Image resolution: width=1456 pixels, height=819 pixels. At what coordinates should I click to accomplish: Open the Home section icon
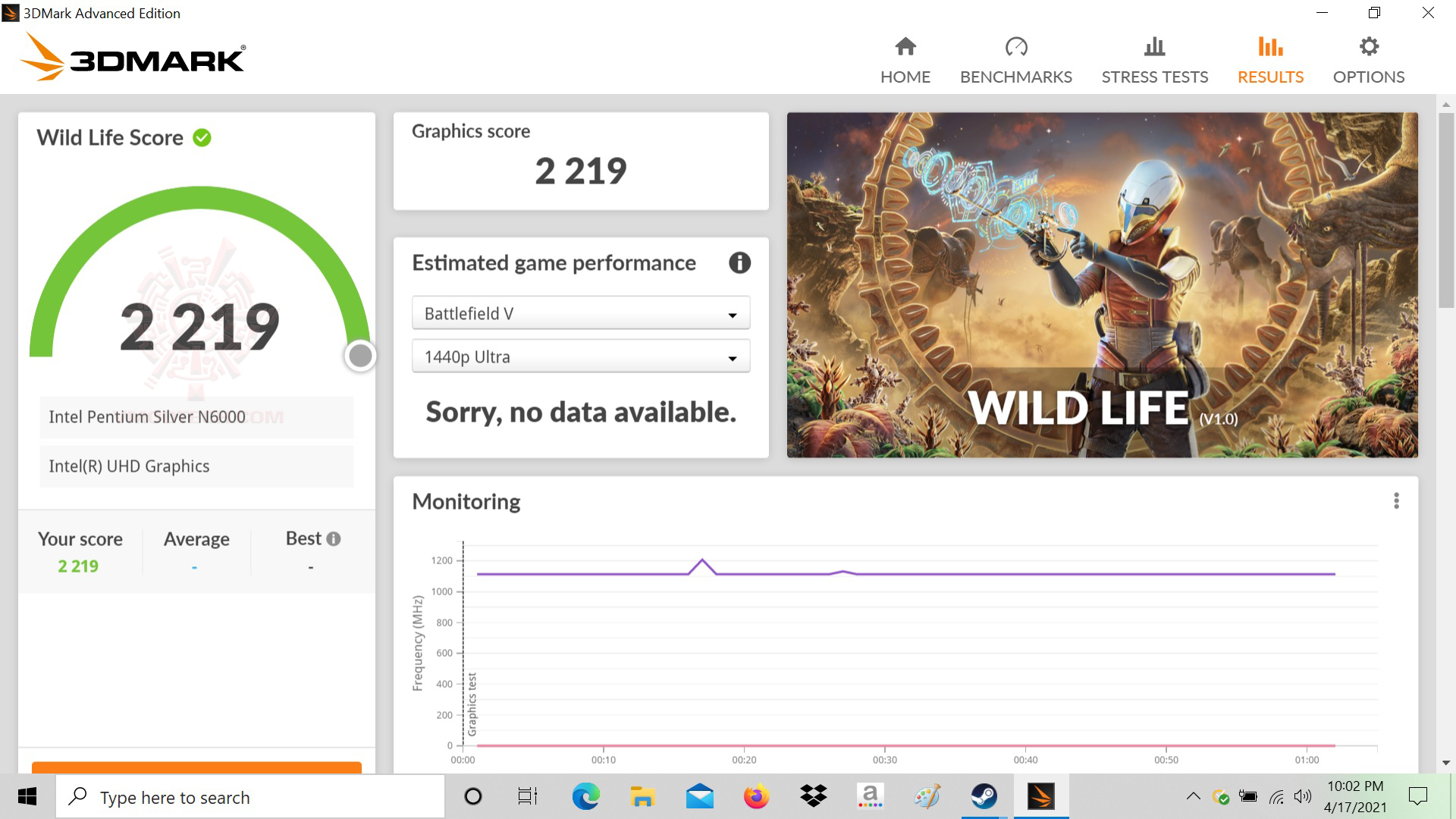[x=905, y=47]
